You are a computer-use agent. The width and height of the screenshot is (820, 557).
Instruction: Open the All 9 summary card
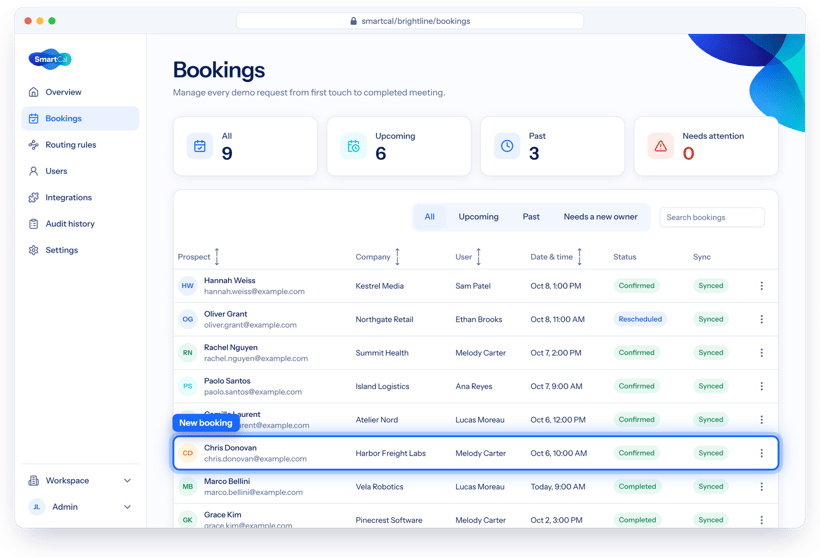pos(245,146)
